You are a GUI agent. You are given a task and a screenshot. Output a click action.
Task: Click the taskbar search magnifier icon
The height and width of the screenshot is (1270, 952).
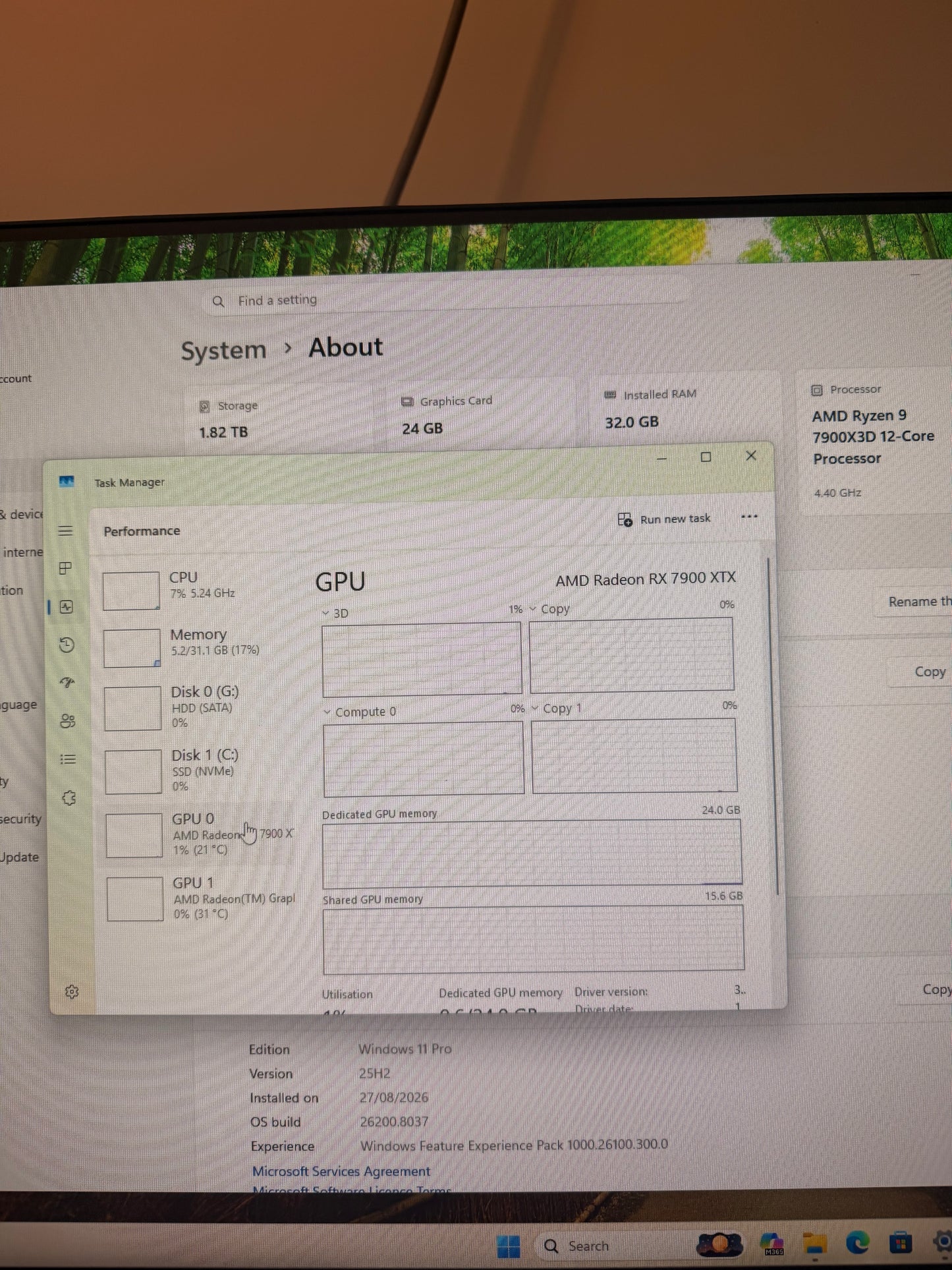[x=551, y=1246]
